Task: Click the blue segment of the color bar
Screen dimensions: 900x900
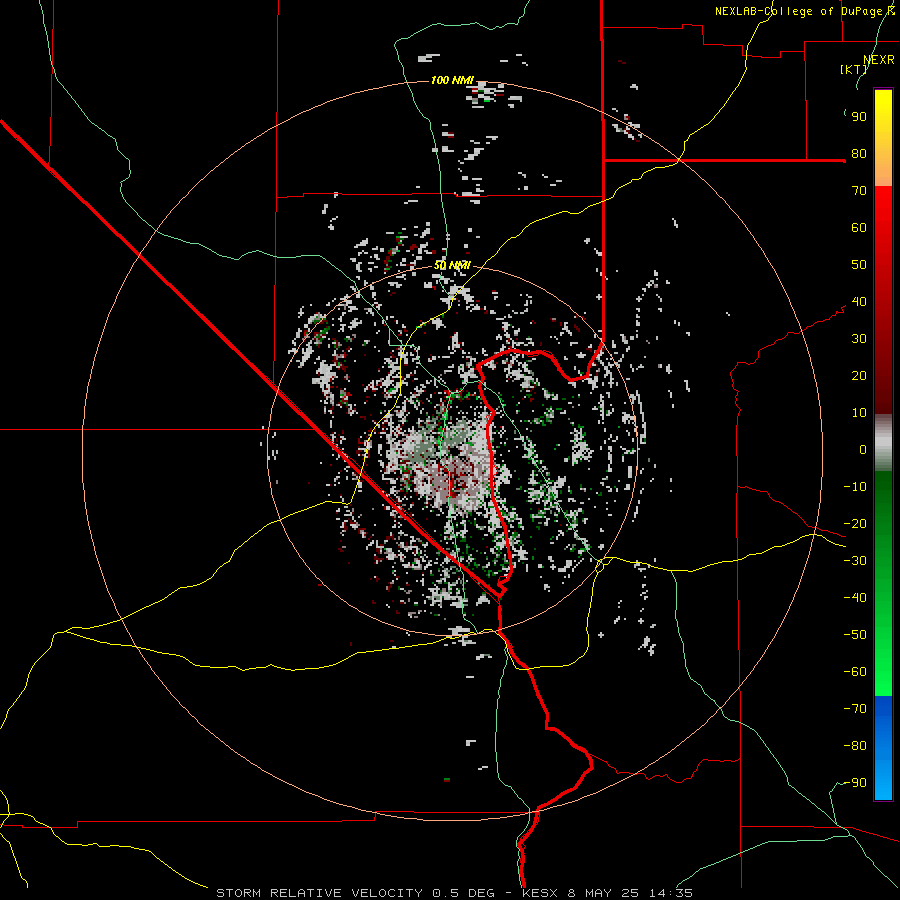Action: click(x=883, y=748)
